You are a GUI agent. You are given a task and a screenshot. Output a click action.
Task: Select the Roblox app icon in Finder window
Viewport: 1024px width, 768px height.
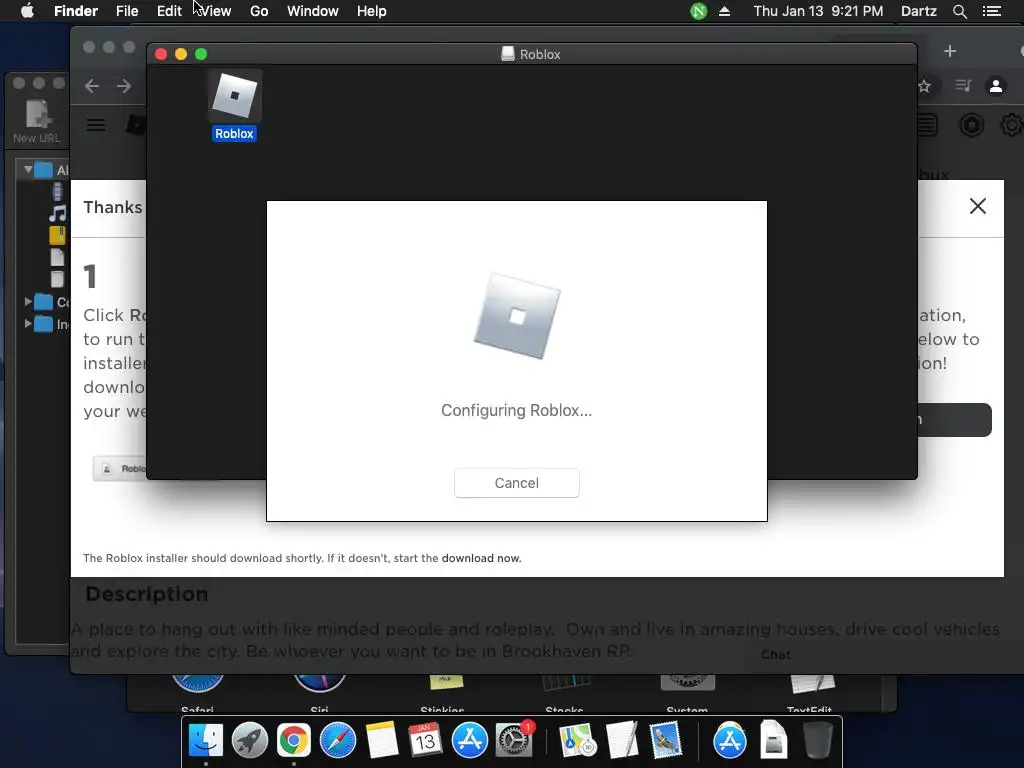click(x=234, y=96)
